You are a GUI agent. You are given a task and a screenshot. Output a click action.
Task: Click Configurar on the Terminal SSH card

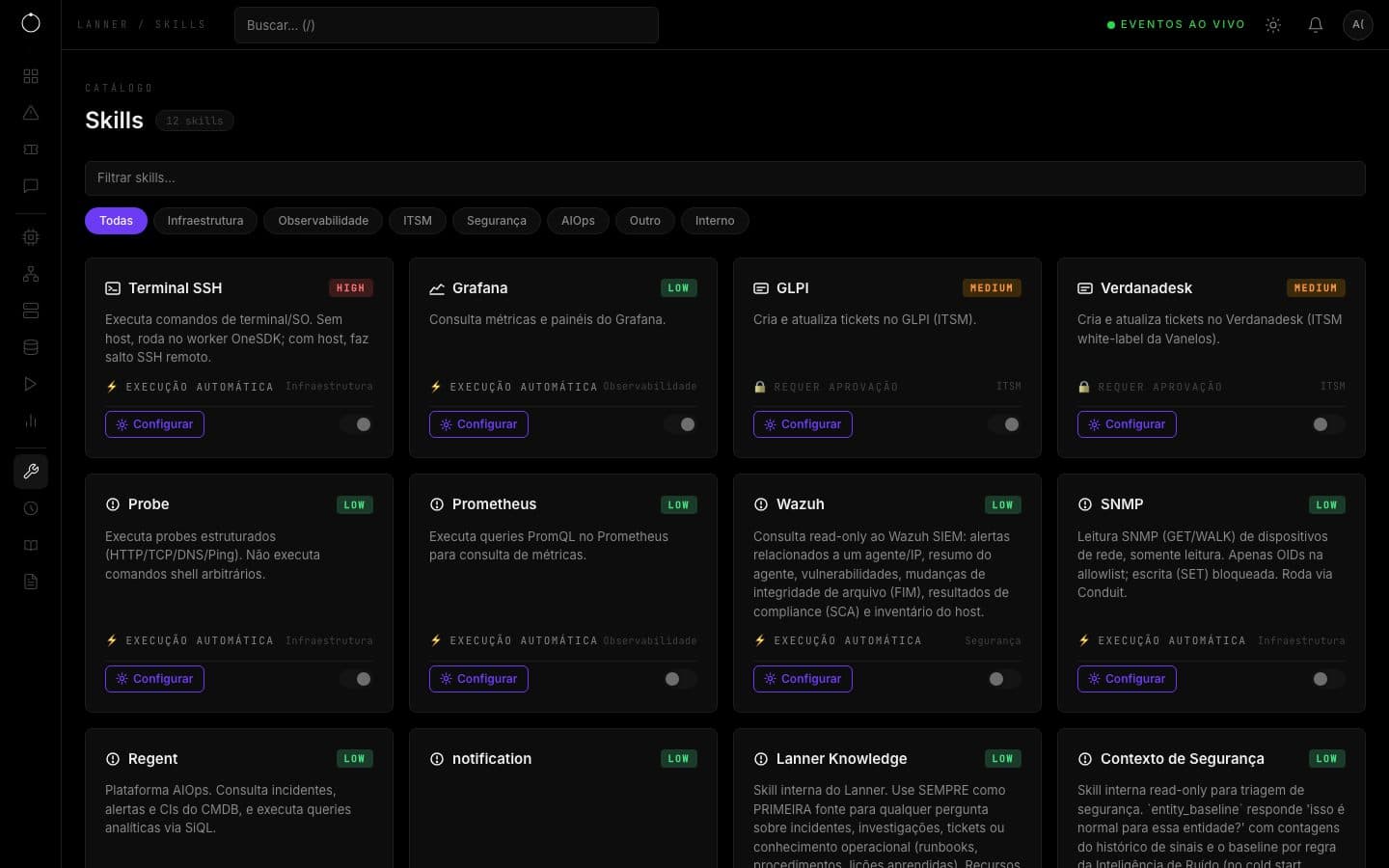[x=154, y=424]
